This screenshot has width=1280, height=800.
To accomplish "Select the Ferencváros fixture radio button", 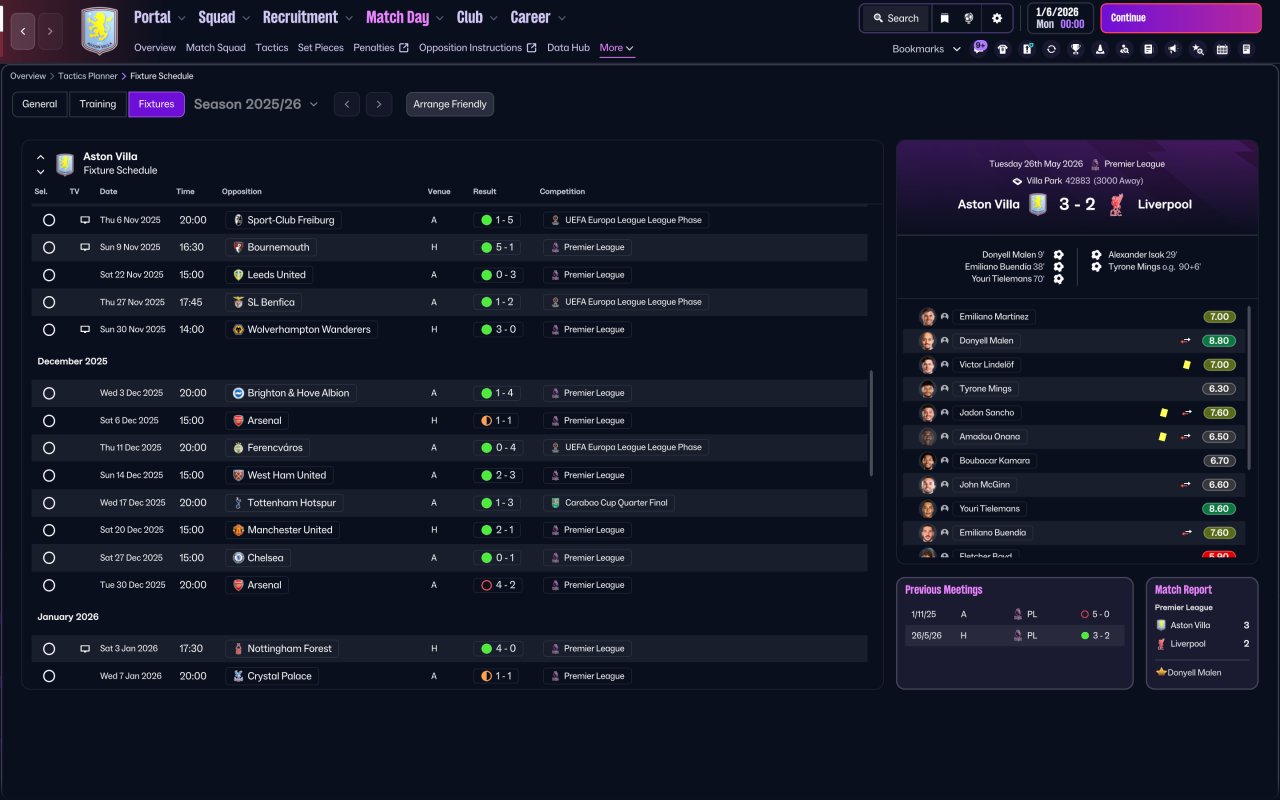I will tap(49, 448).
